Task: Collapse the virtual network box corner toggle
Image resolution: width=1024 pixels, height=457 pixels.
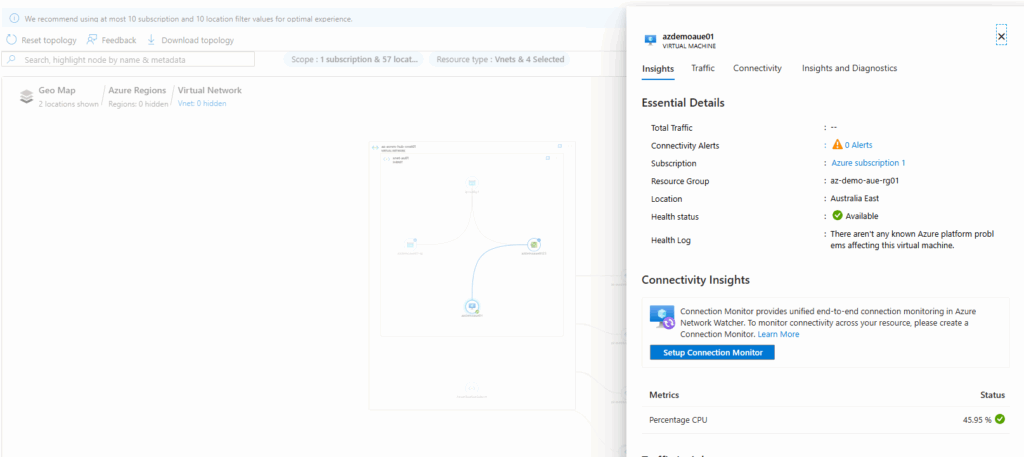Action: tap(560, 147)
